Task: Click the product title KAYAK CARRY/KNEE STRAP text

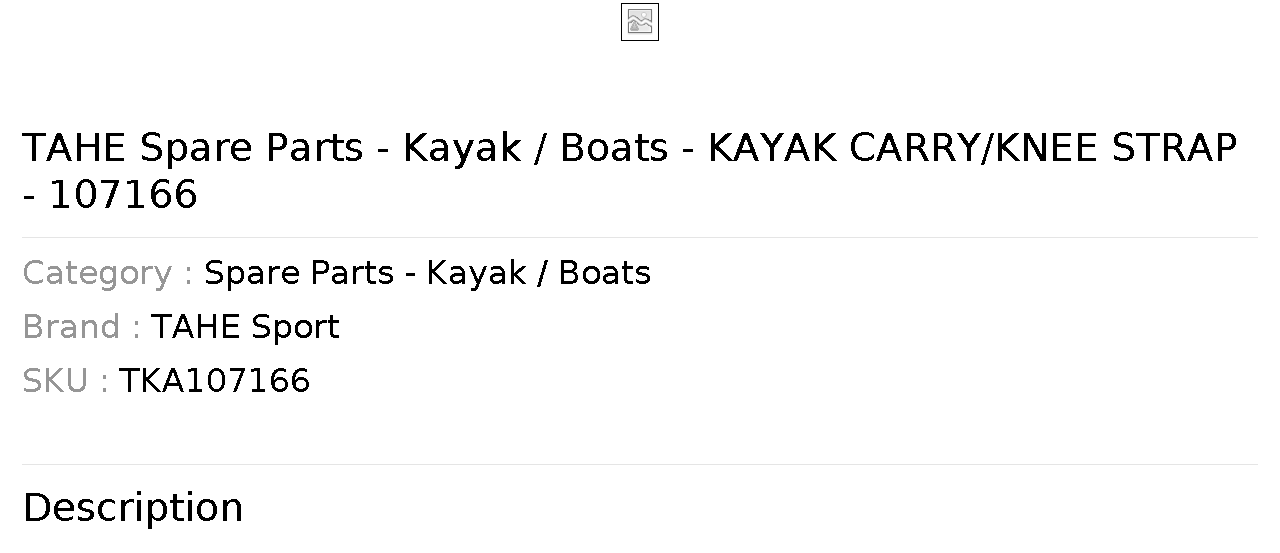Action: click(x=973, y=148)
